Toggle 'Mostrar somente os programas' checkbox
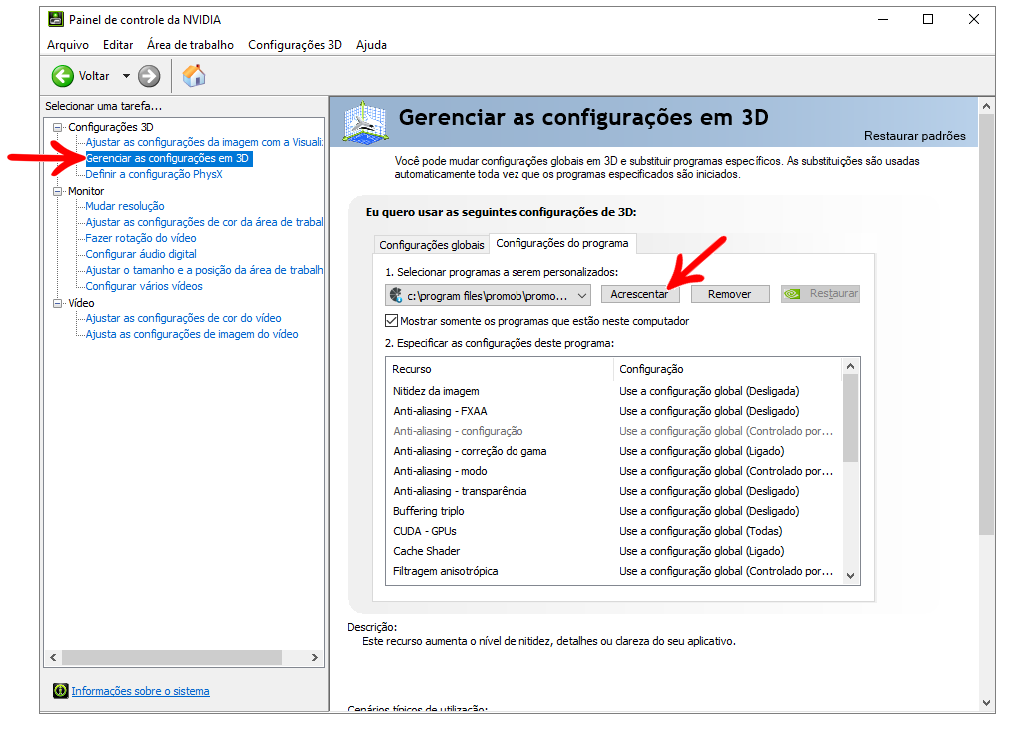 point(391,321)
